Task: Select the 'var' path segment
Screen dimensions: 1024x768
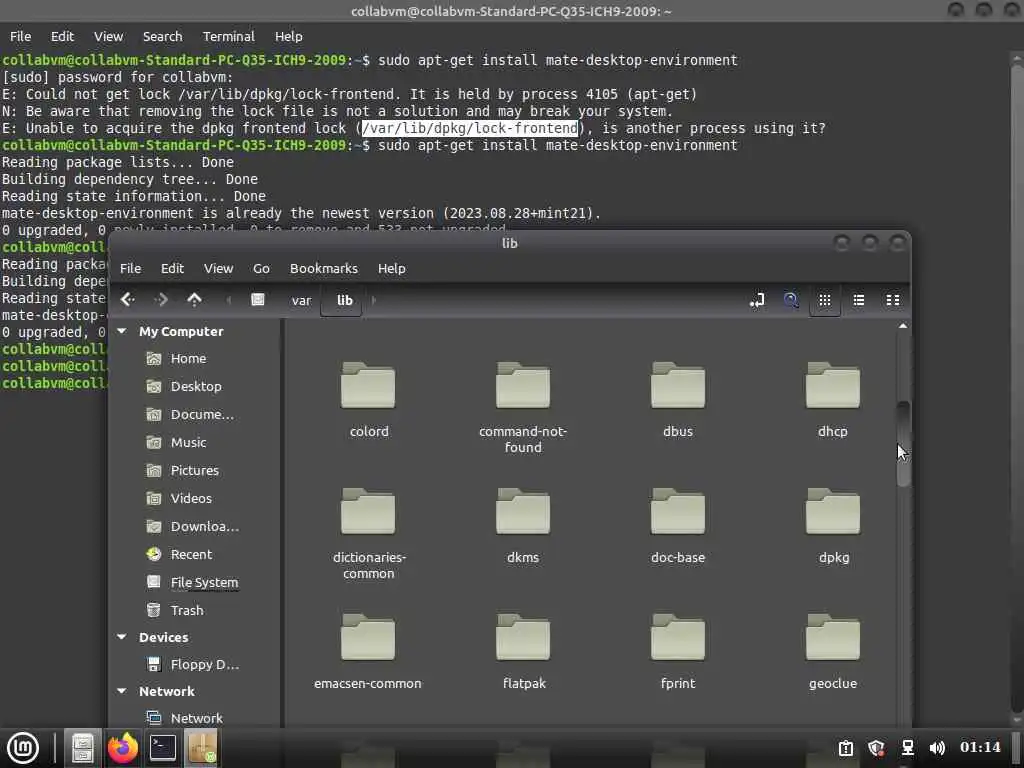Action: point(301,300)
